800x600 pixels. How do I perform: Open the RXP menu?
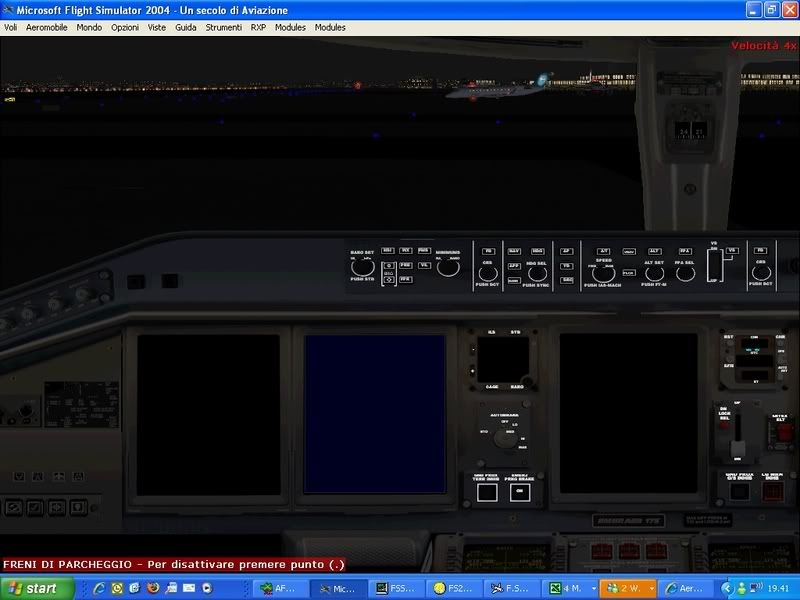pos(258,28)
